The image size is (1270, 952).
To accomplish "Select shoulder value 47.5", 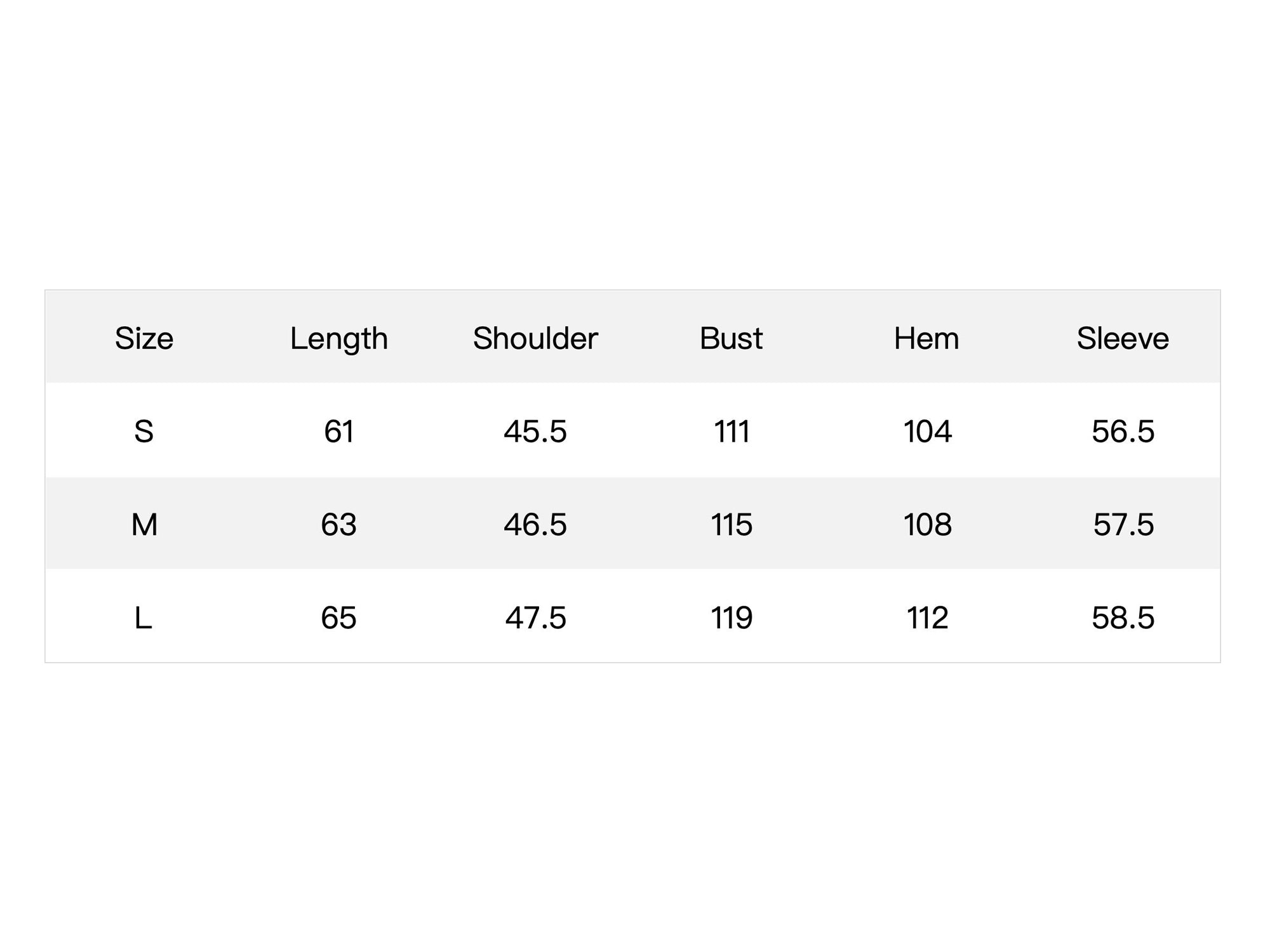I will click(x=535, y=618).
